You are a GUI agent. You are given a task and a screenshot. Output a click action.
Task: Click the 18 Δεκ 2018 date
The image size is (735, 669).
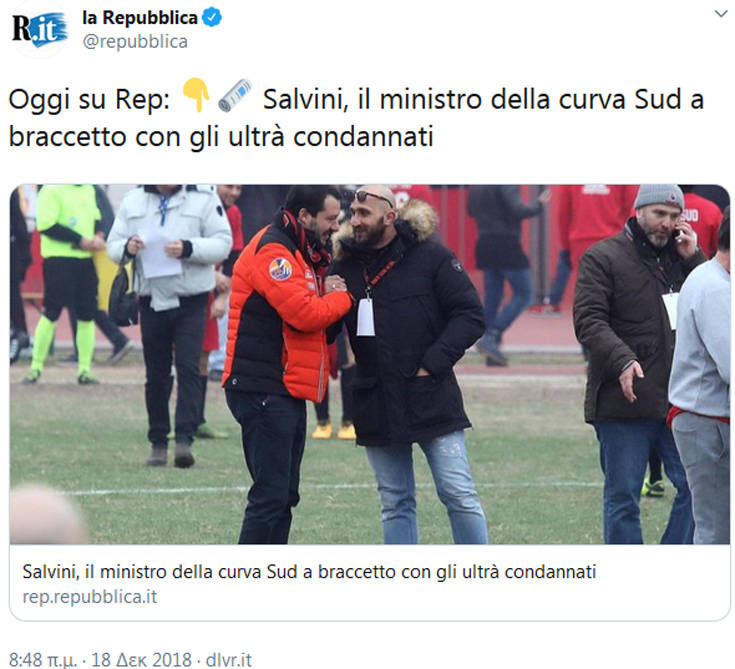(x=141, y=659)
